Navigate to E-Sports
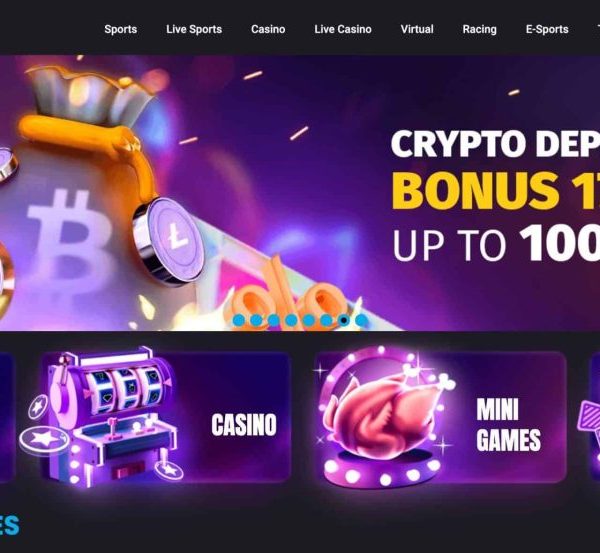 tap(547, 29)
